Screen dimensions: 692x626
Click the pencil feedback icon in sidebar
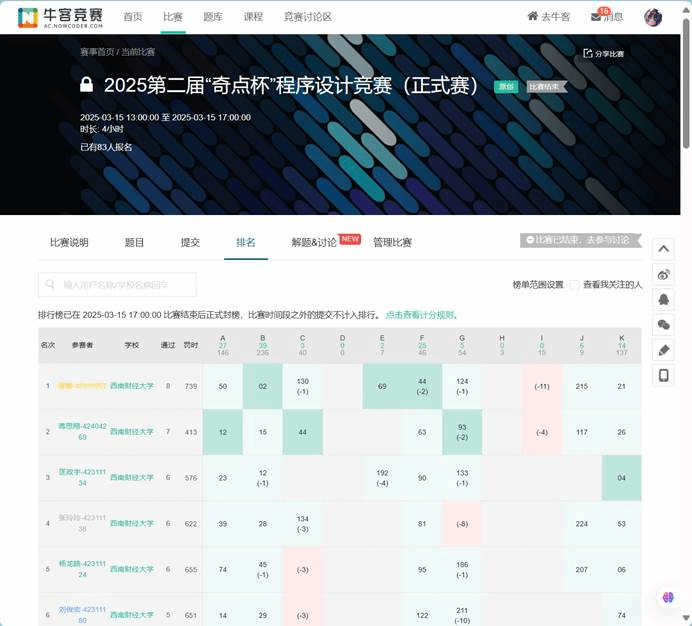664,350
